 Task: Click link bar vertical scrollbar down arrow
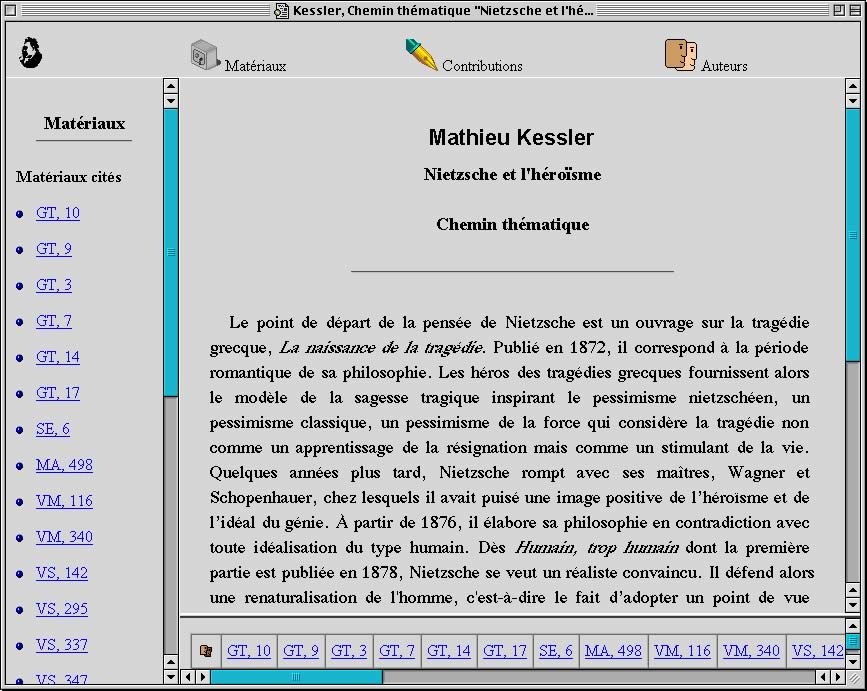click(x=853, y=662)
